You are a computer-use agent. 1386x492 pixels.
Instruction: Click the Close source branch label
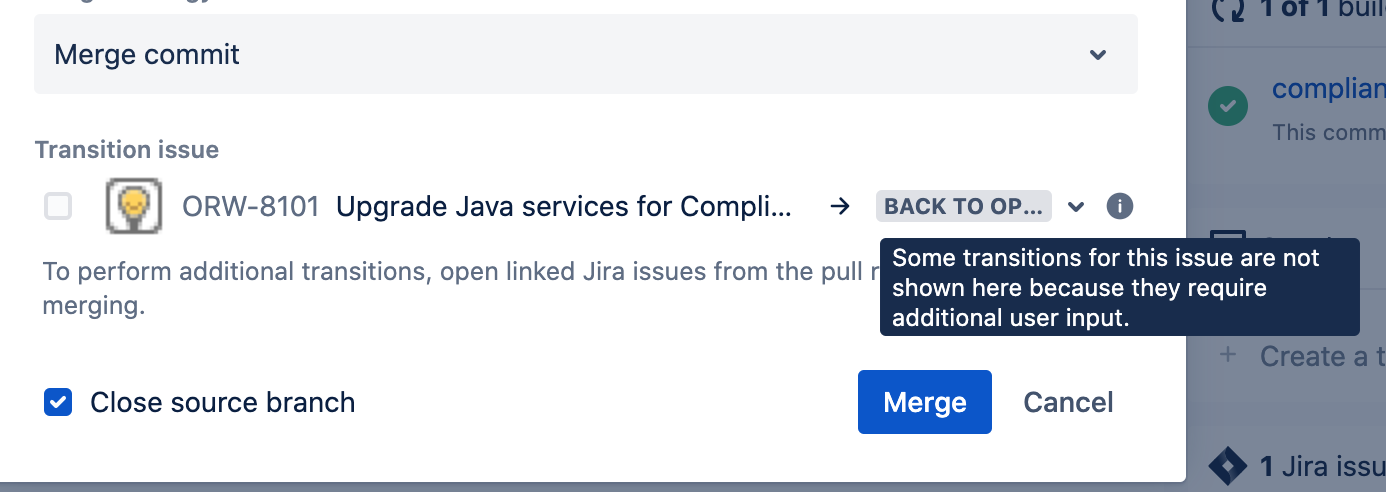[x=222, y=402]
